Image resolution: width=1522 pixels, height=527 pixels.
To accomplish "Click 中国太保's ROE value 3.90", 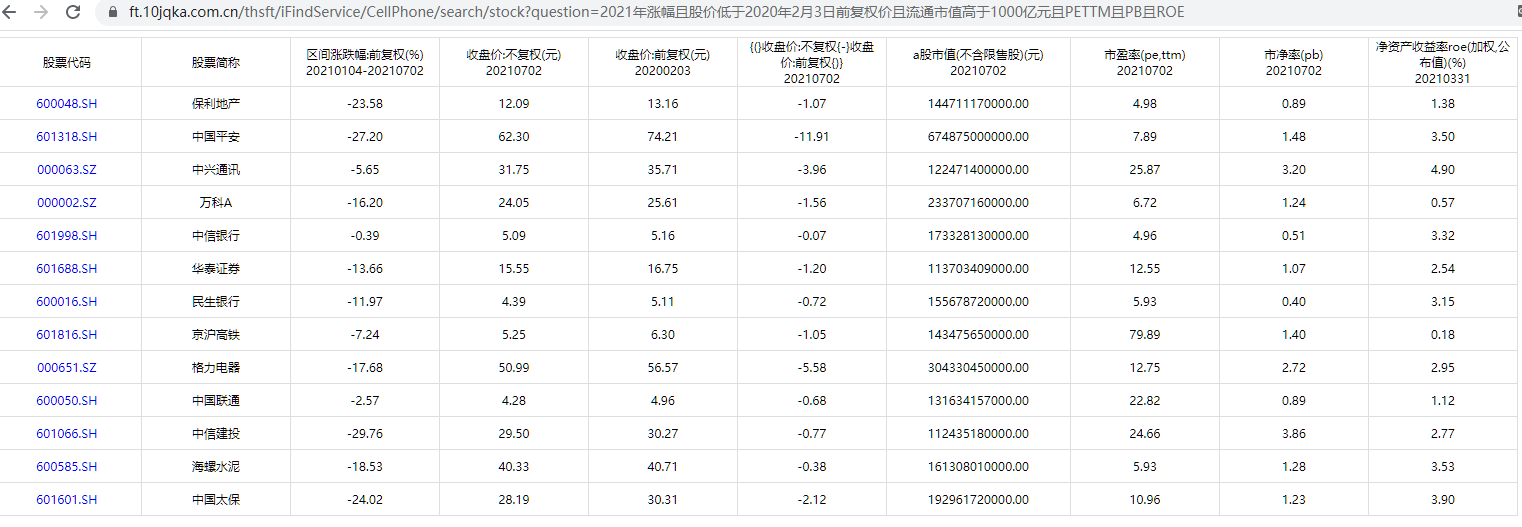I will tap(1443, 500).
